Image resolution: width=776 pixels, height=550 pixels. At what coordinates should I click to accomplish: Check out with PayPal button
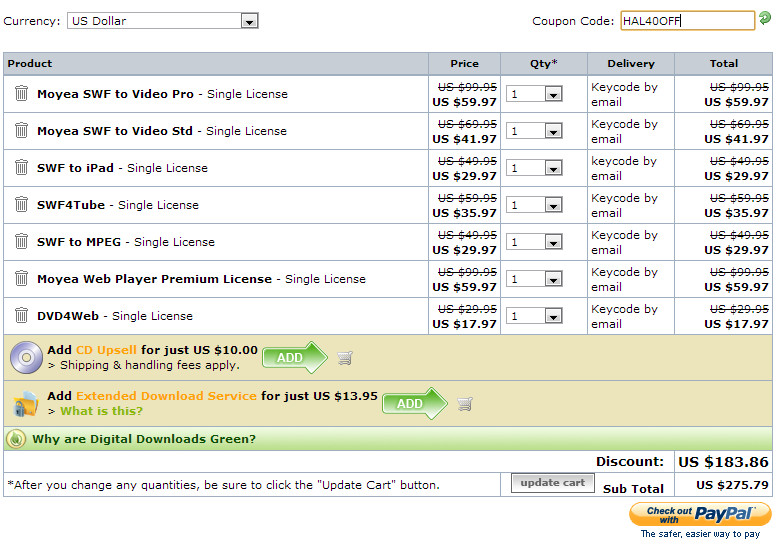click(700, 514)
